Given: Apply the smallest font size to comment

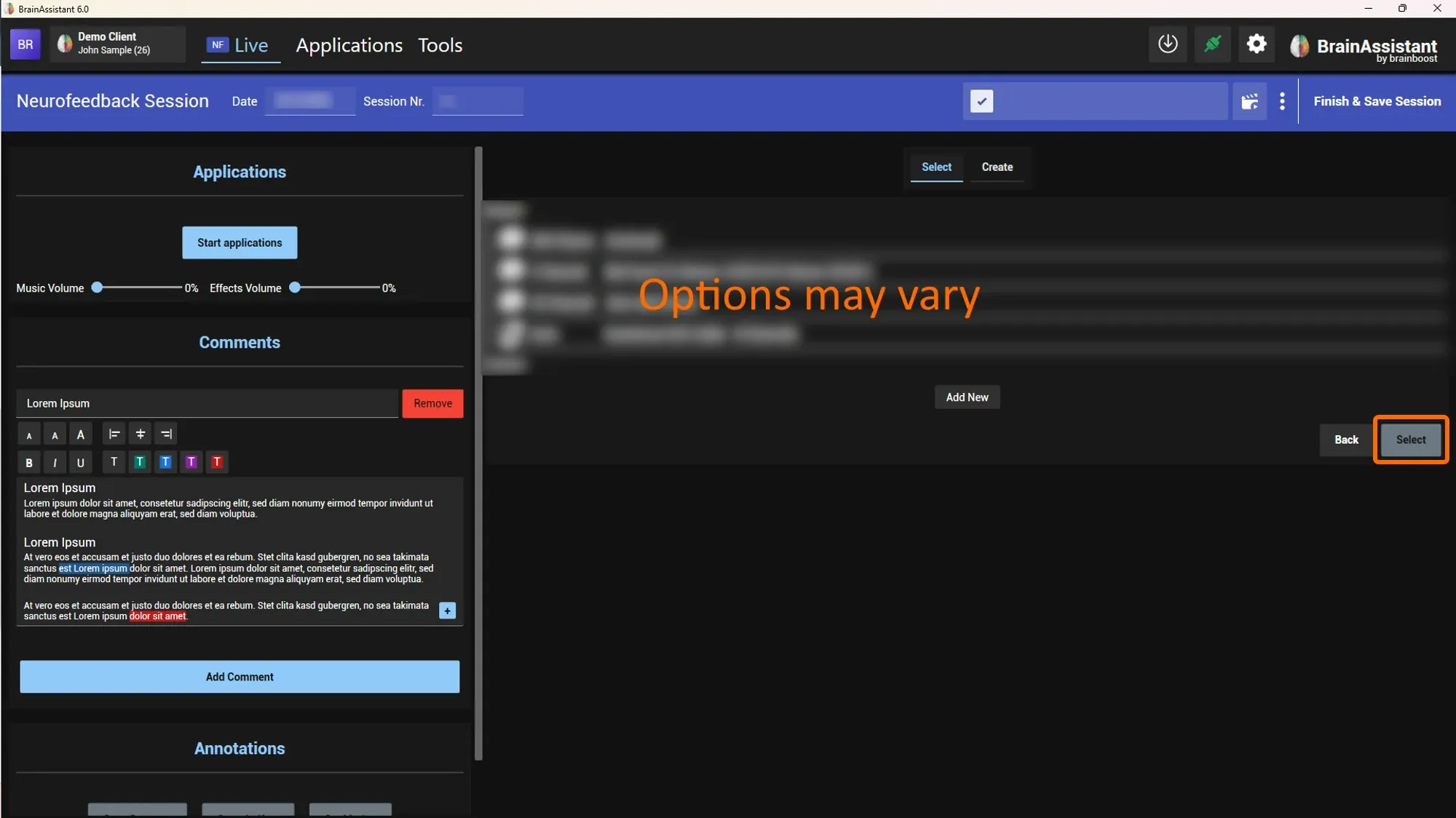Looking at the screenshot, I should coord(29,434).
